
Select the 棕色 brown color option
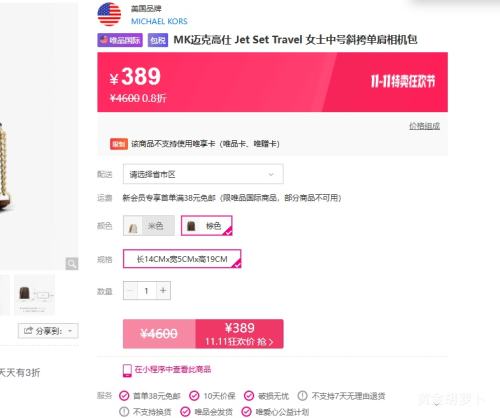pos(206,226)
